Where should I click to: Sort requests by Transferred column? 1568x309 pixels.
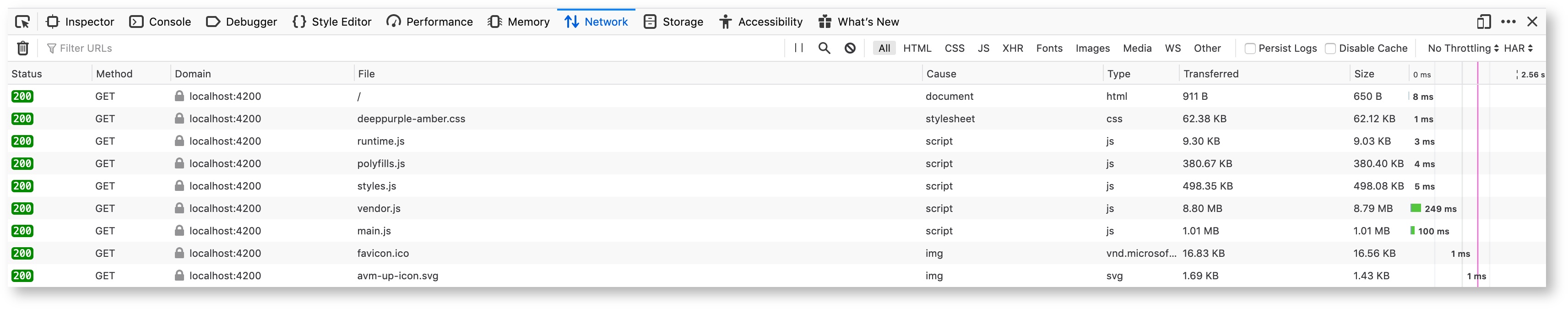[1211, 74]
